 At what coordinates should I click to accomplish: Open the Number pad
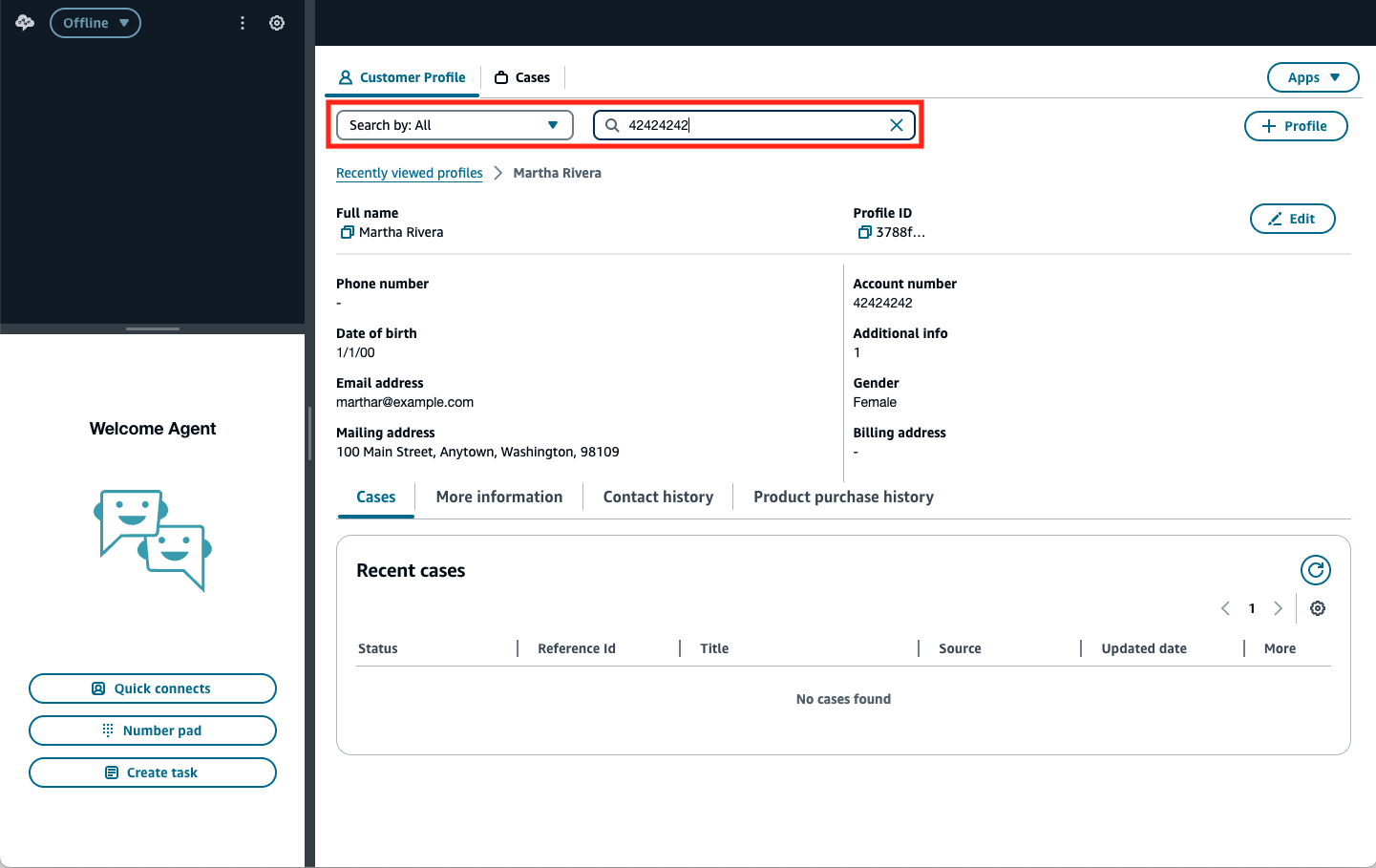(x=153, y=730)
